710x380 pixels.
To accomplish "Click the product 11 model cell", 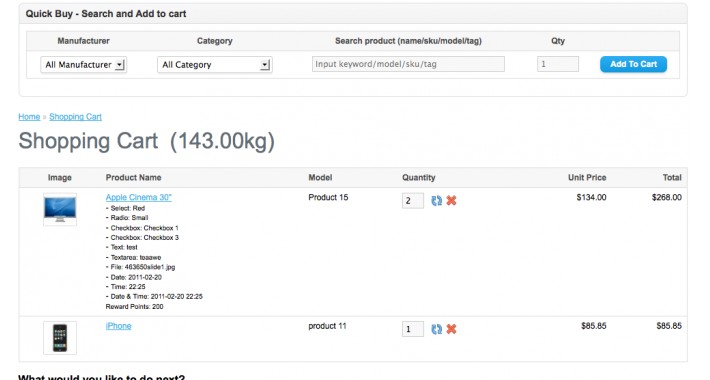I will point(327,326).
